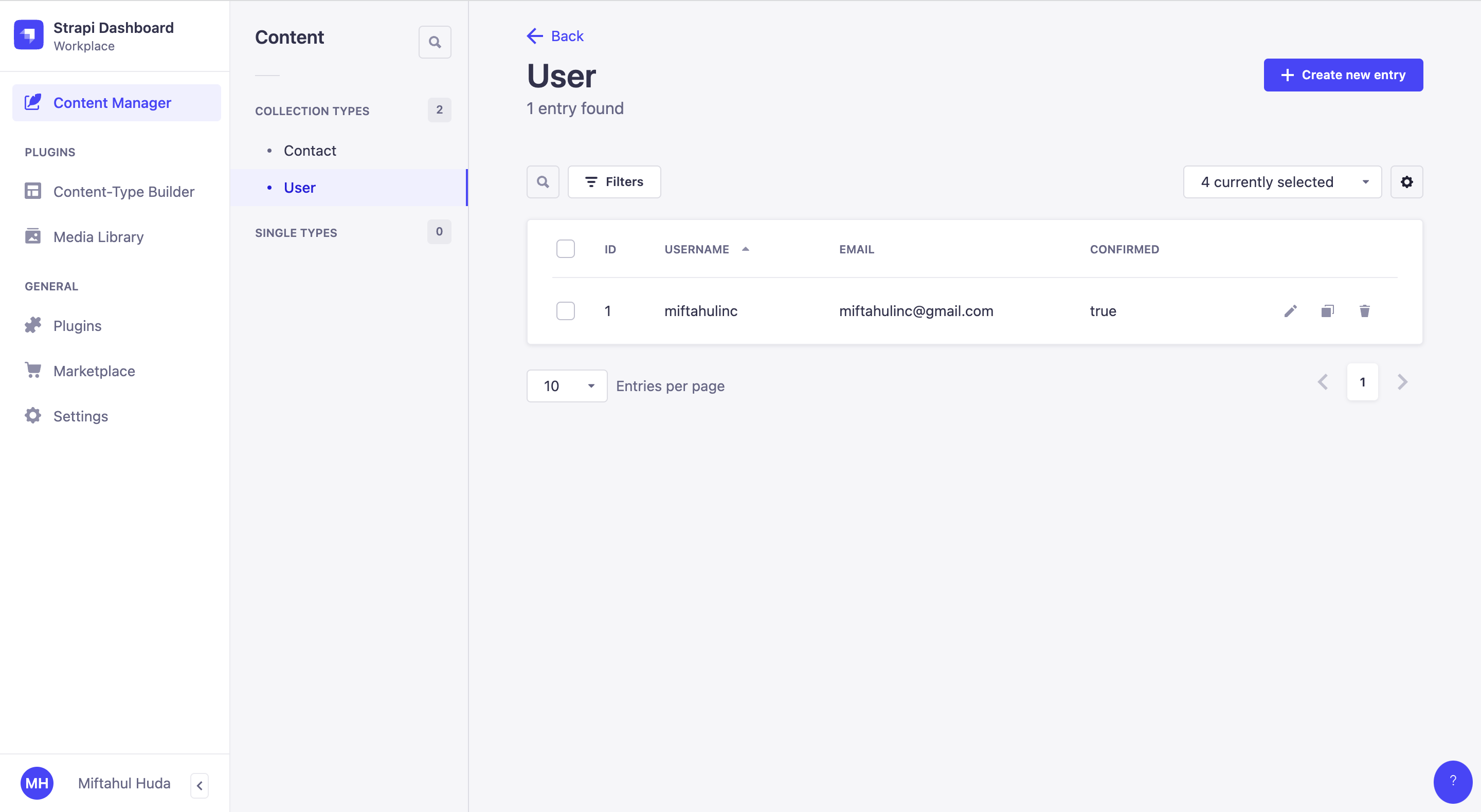Collapse the left navigation sidebar
This screenshot has width=1481, height=812.
pos(200,785)
